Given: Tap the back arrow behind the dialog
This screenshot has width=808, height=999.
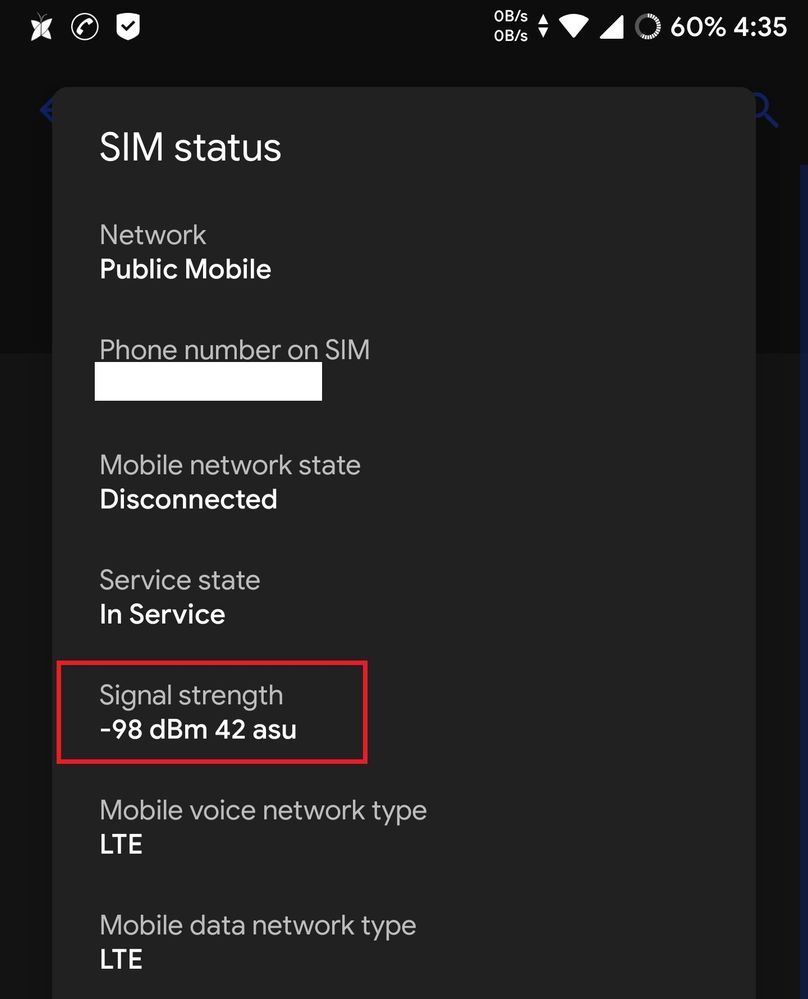Looking at the screenshot, I should [48, 110].
